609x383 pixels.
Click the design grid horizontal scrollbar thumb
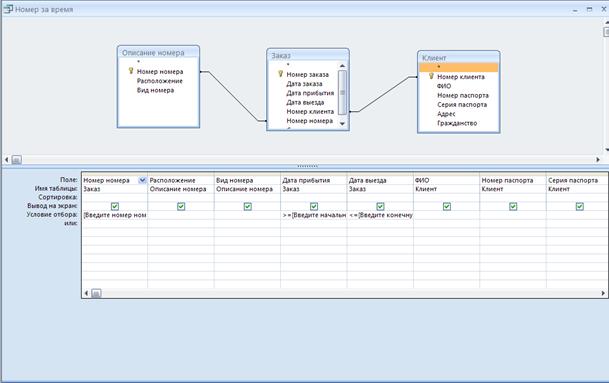(x=96, y=293)
